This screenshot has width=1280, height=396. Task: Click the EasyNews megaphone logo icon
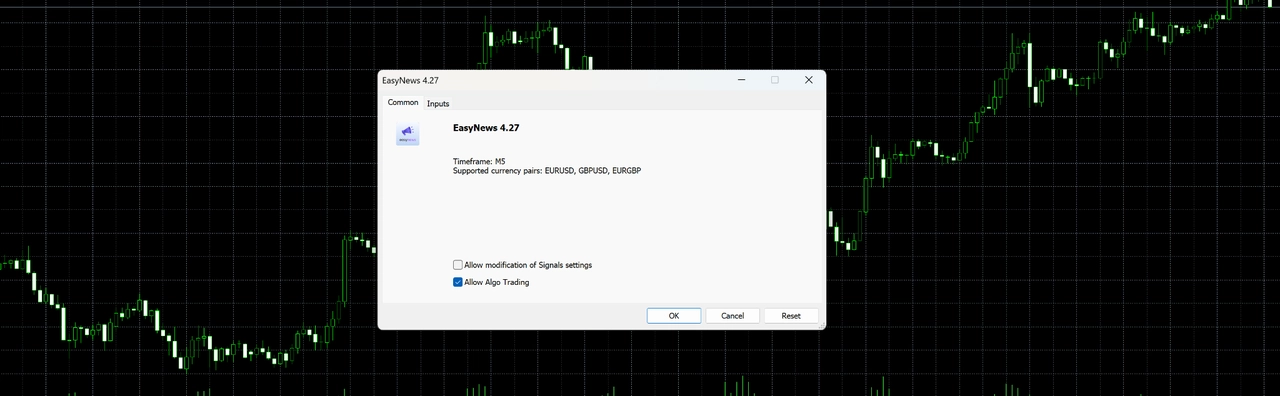[407, 134]
